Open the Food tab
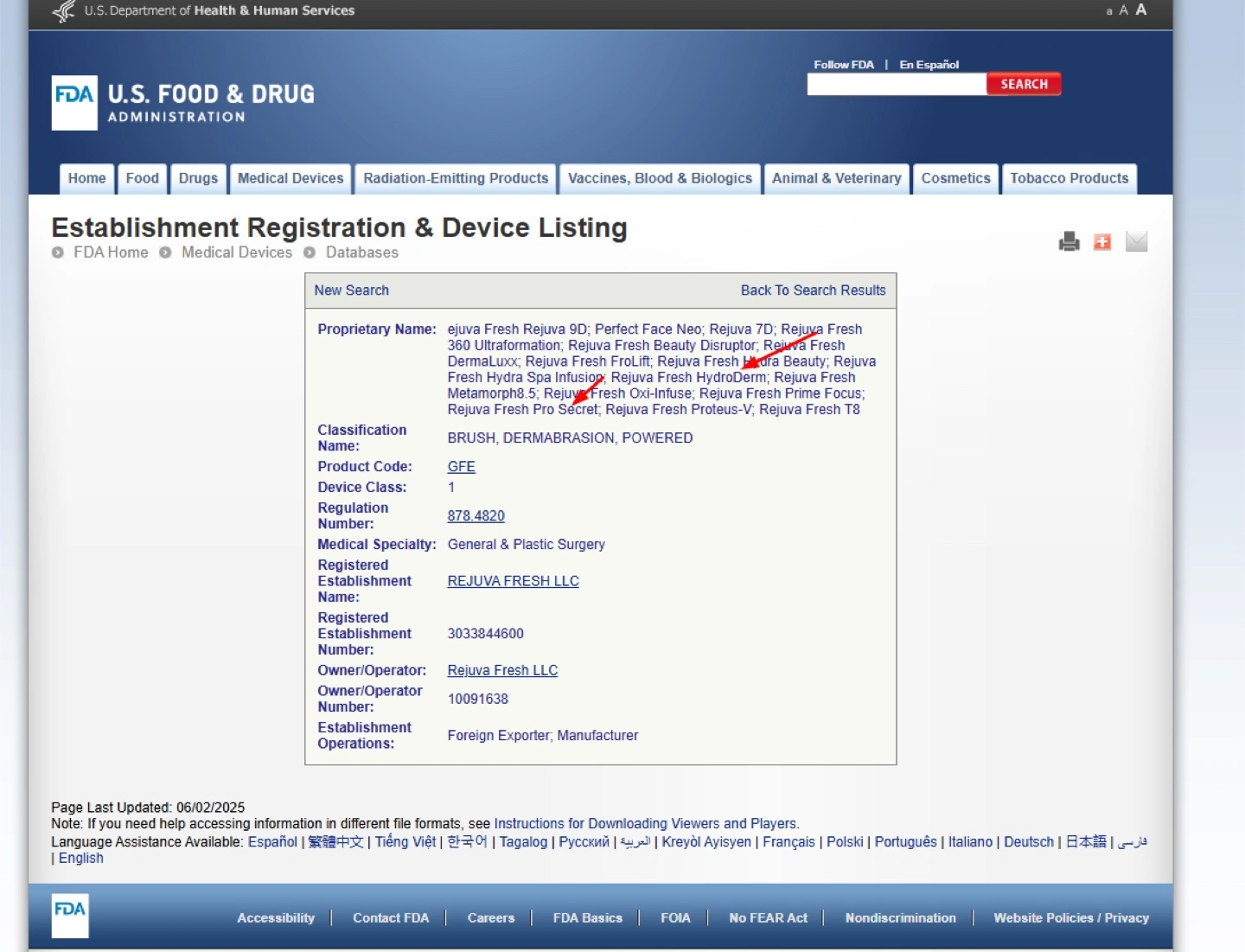The width and height of the screenshot is (1245, 952). coord(143,179)
